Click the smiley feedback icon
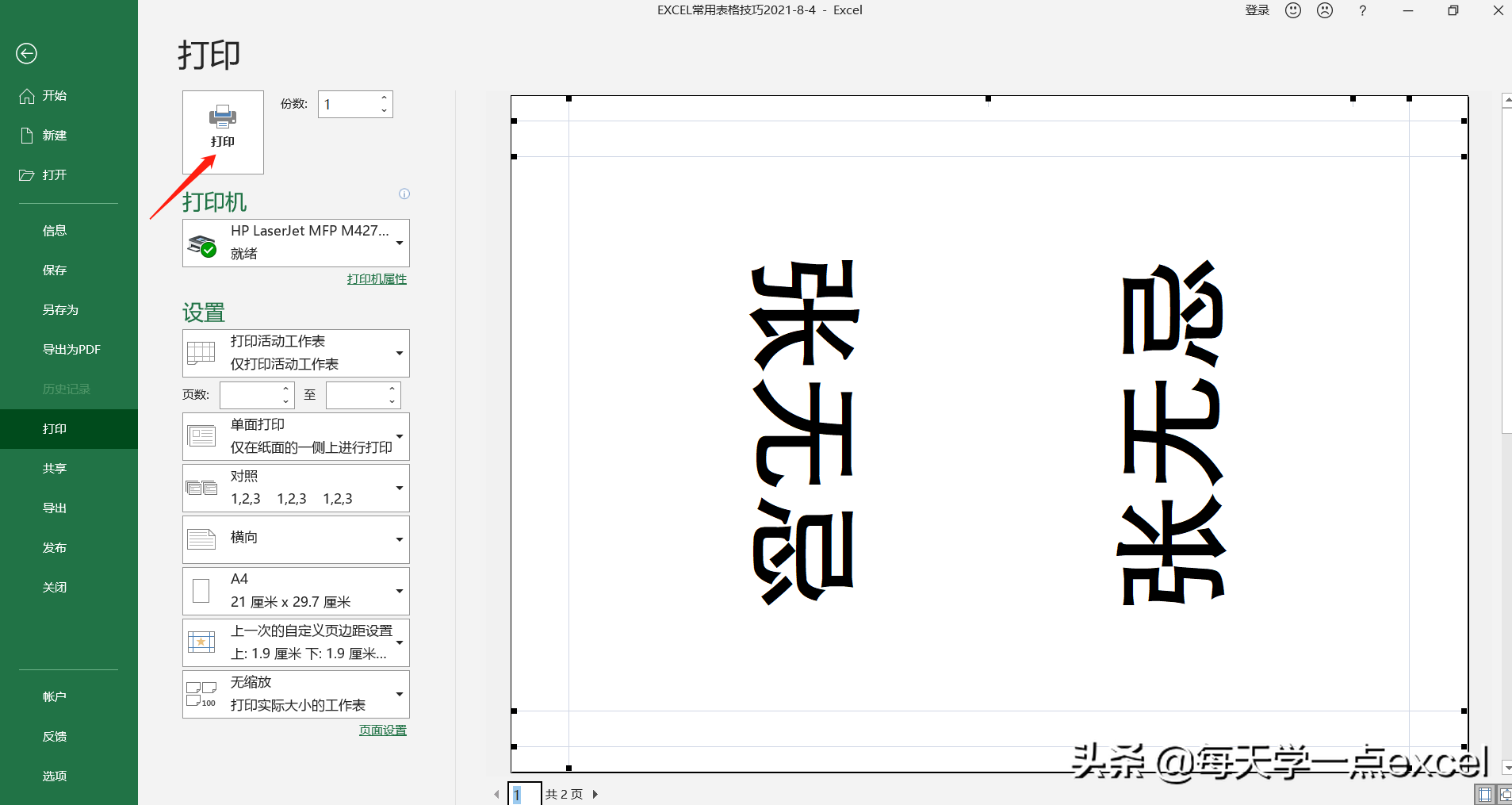The width and height of the screenshot is (1512, 805). [1293, 10]
